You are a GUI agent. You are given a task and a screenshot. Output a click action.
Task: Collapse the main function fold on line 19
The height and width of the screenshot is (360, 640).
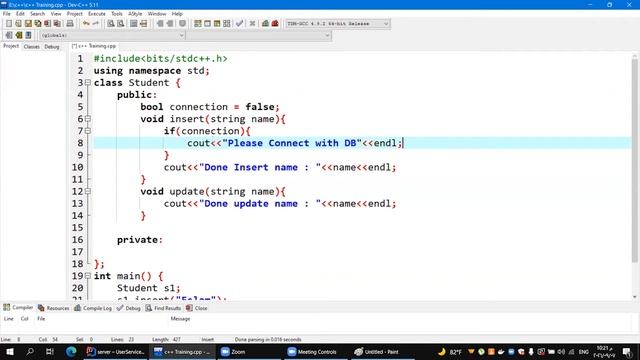click(x=88, y=276)
